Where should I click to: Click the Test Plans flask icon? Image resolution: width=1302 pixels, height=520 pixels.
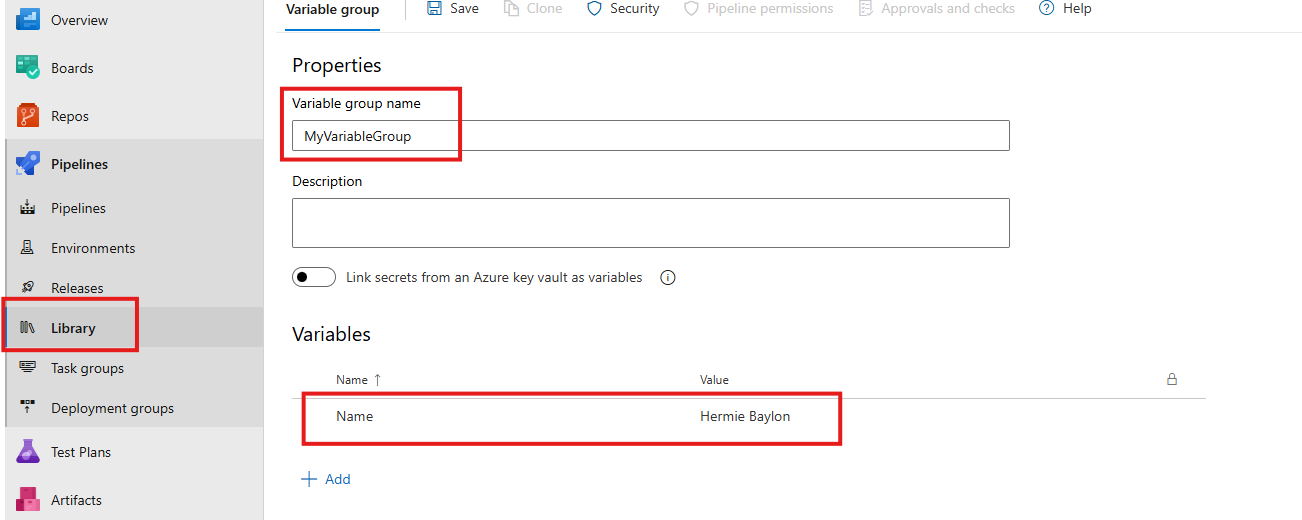[x=27, y=452]
